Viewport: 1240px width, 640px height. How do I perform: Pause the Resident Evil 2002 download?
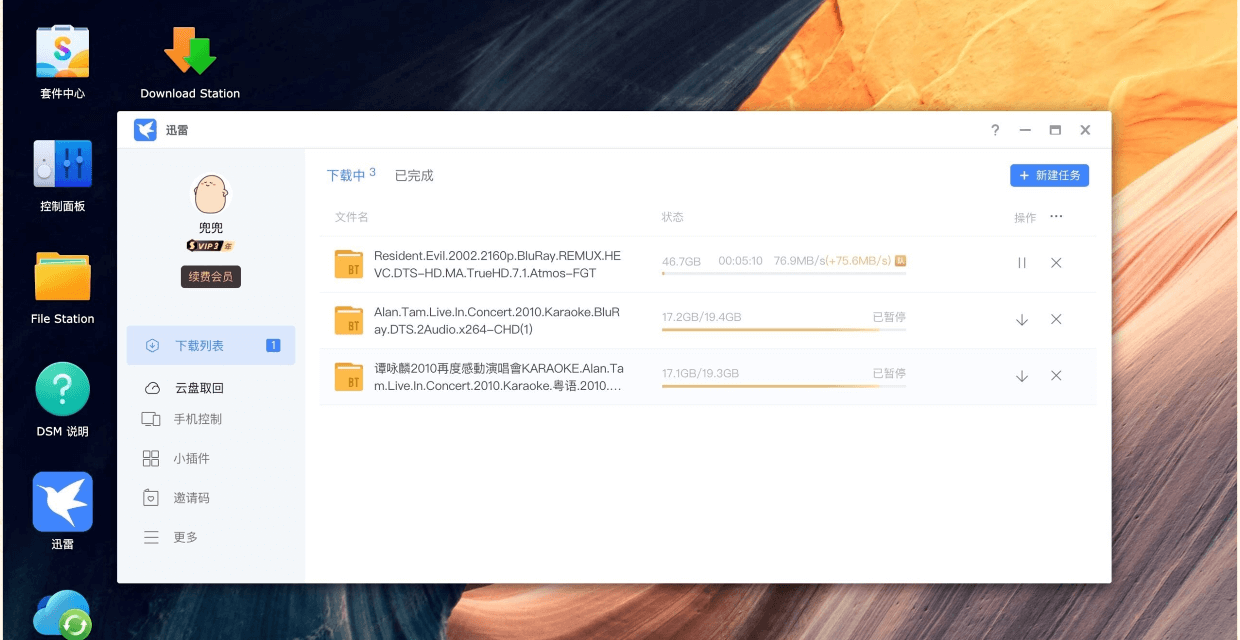coord(1021,263)
